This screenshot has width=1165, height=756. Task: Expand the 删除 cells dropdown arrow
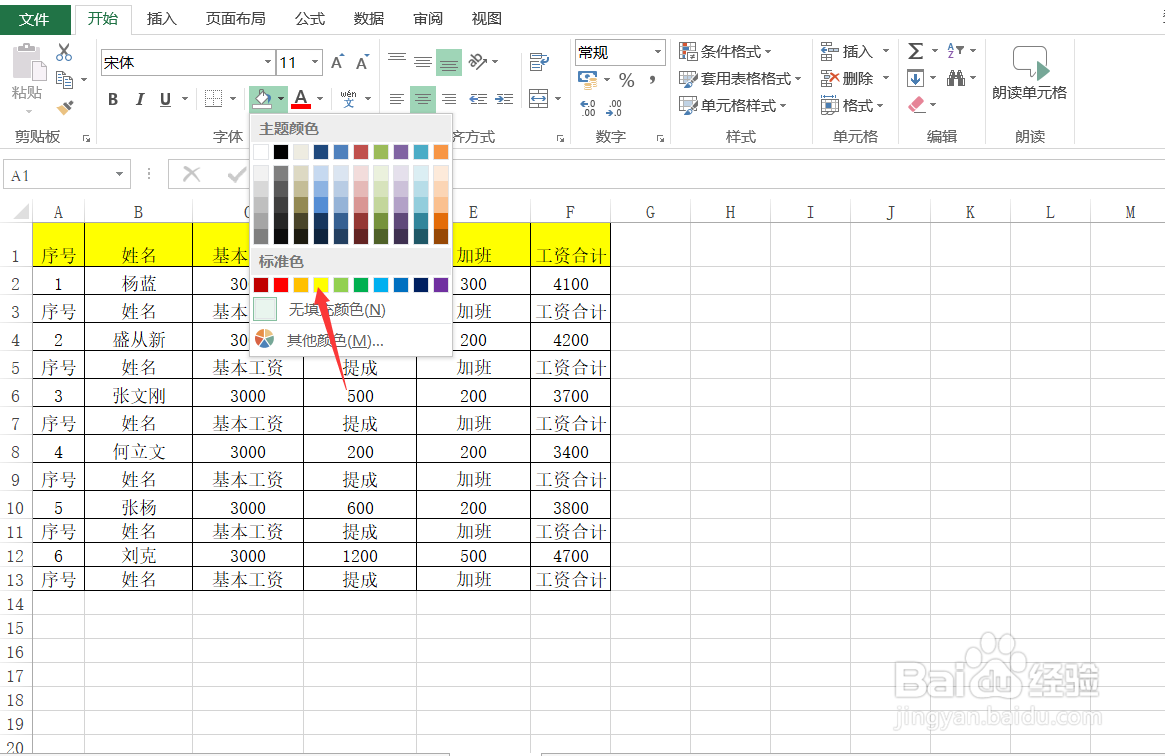[886, 78]
